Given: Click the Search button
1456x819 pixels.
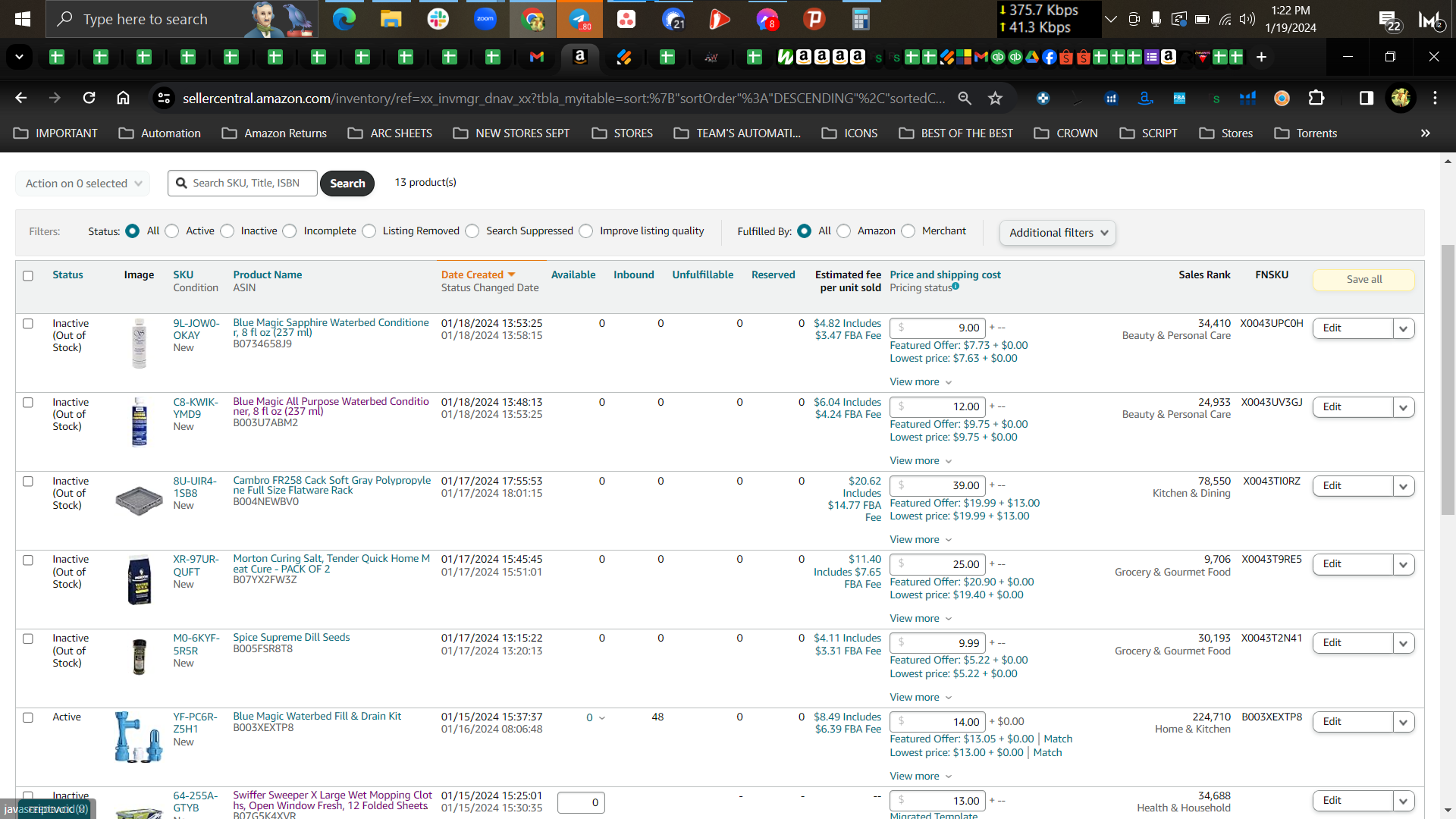Looking at the screenshot, I should (347, 184).
